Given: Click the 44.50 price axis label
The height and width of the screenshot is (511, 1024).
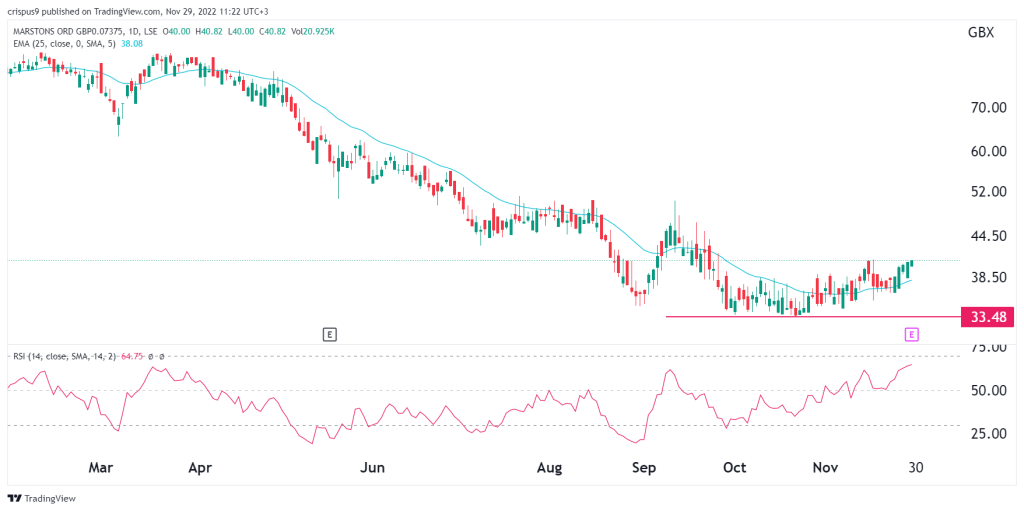Looking at the screenshot, I should pos(986,235).
